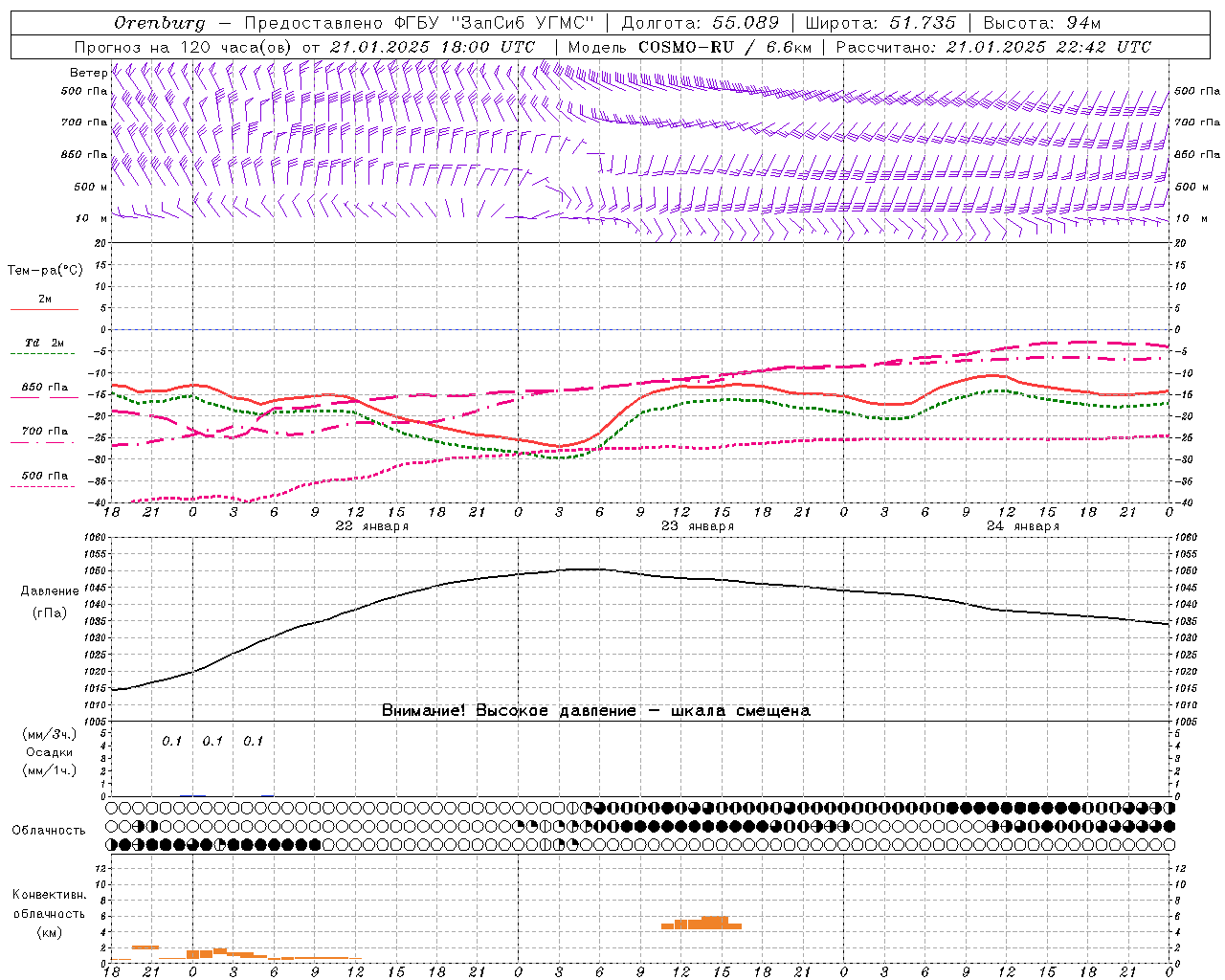Click the 'Давление' pressure panel label

click(50, 591)
